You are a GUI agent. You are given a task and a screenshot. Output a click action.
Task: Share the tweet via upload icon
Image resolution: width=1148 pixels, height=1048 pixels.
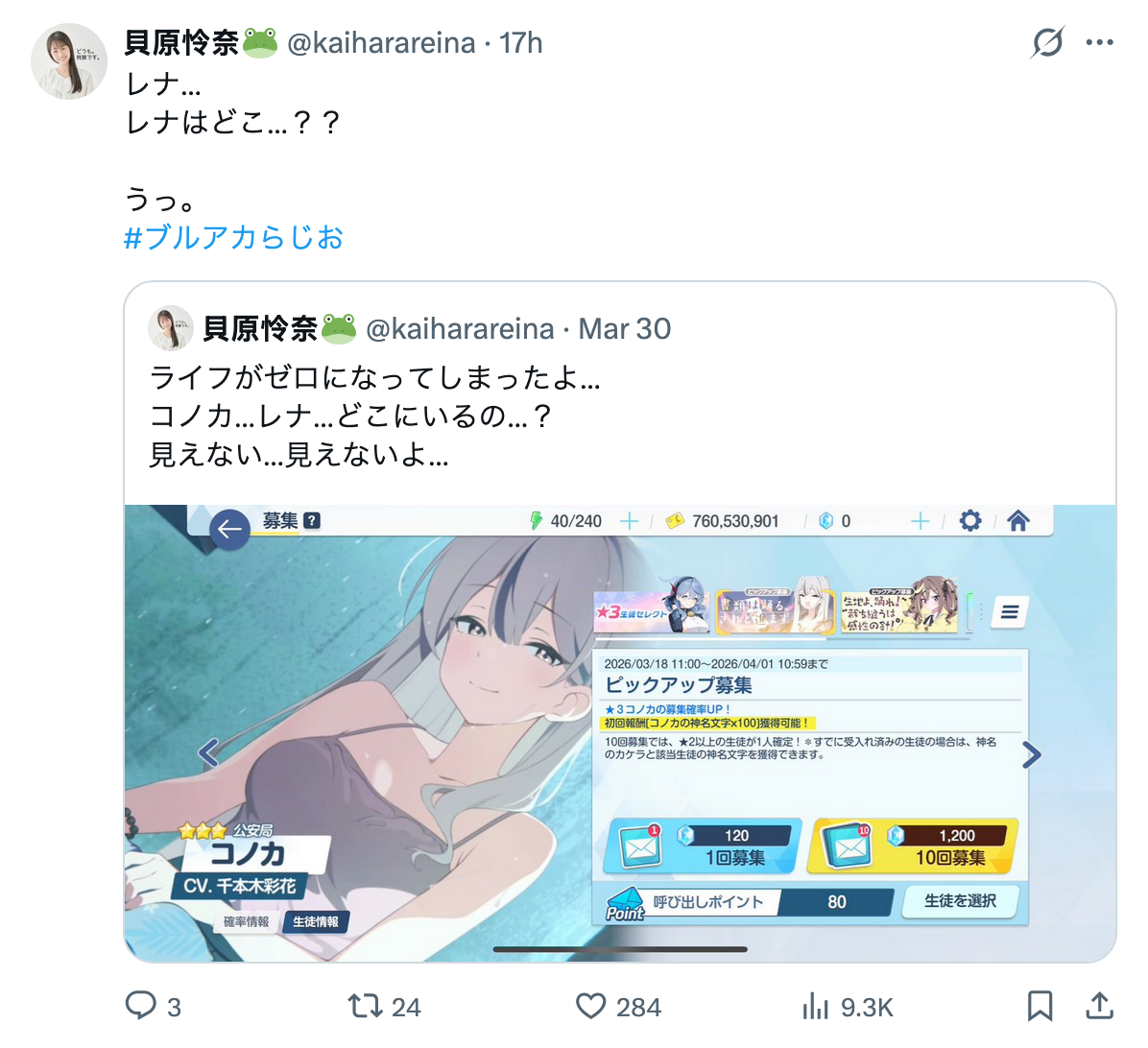tap(1099, 1006)
